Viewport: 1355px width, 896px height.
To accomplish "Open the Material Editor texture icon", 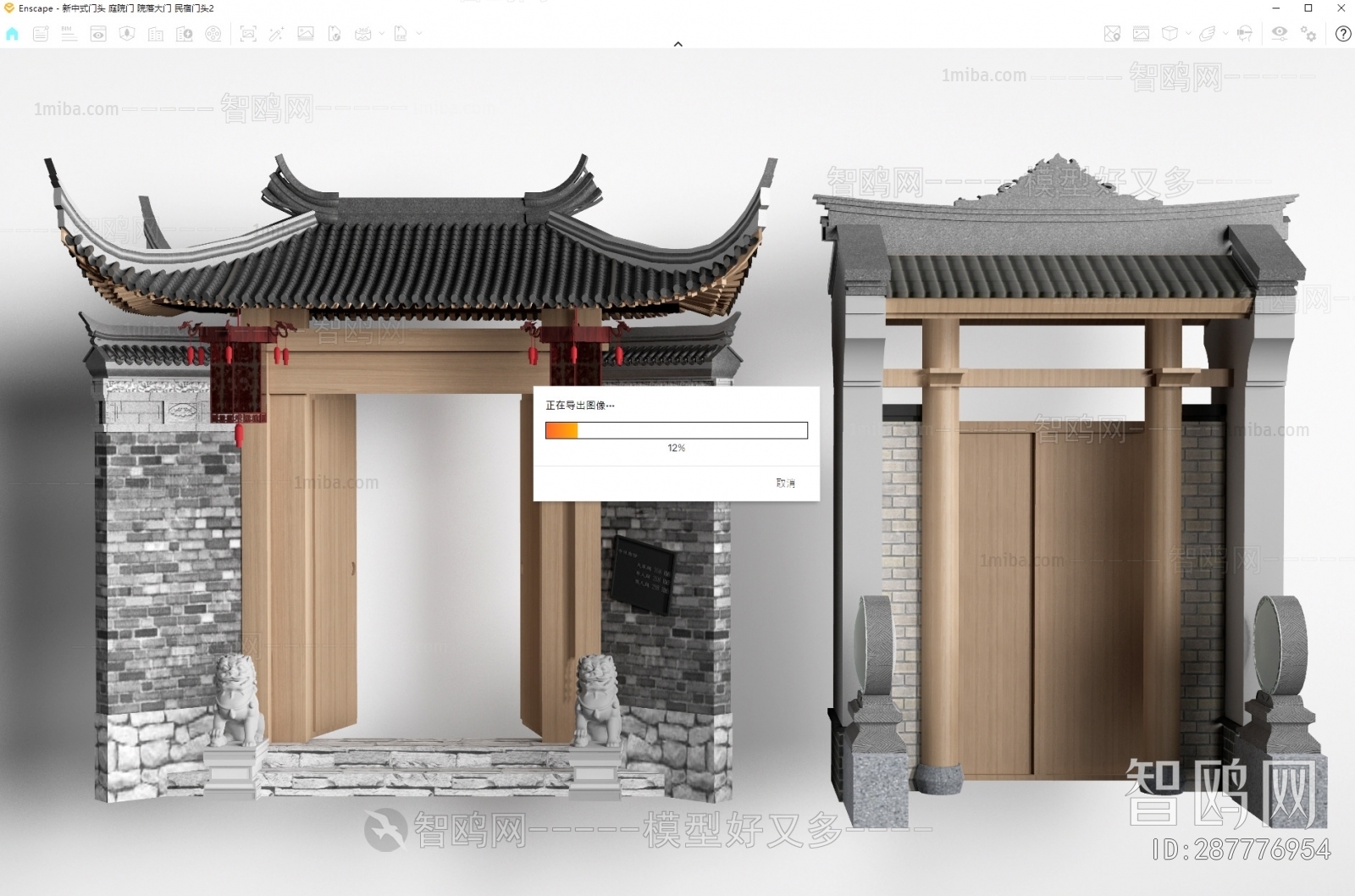I will coord(1141,34).
